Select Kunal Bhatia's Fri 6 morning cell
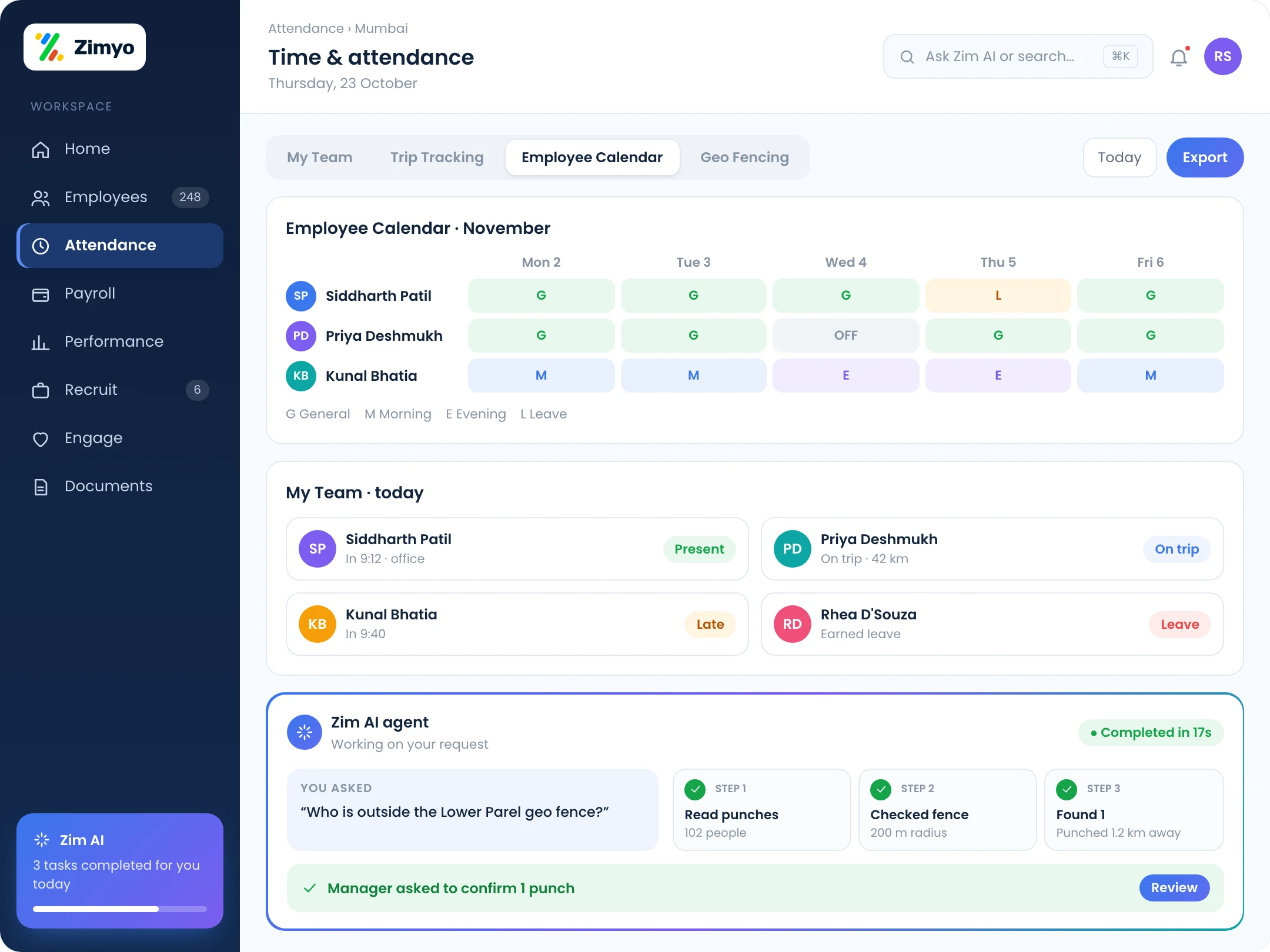This screenshot has width=1270, height=952. 1150,376
